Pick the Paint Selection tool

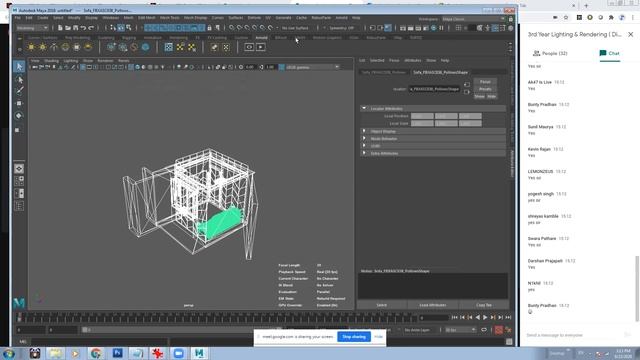point(19,91)
